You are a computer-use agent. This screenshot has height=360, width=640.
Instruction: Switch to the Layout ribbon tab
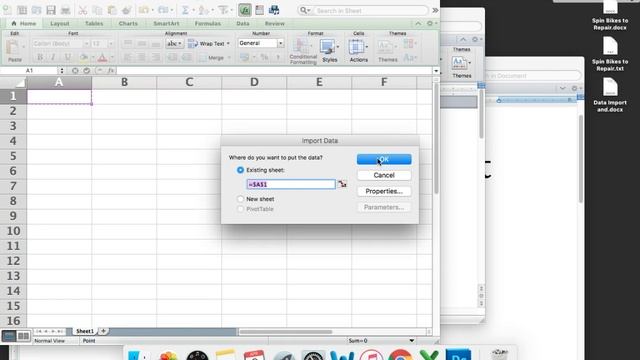pyautogui.click(x=60, y=24)
